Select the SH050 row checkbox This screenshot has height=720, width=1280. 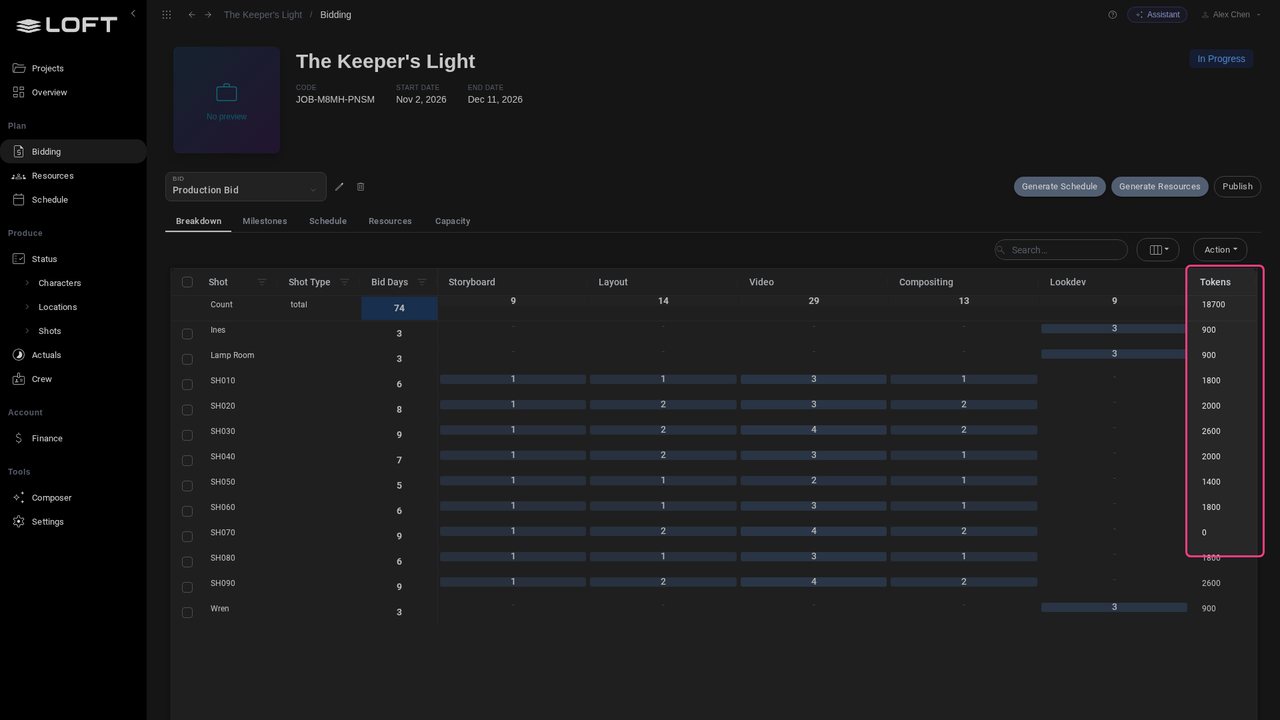(187, 486)
